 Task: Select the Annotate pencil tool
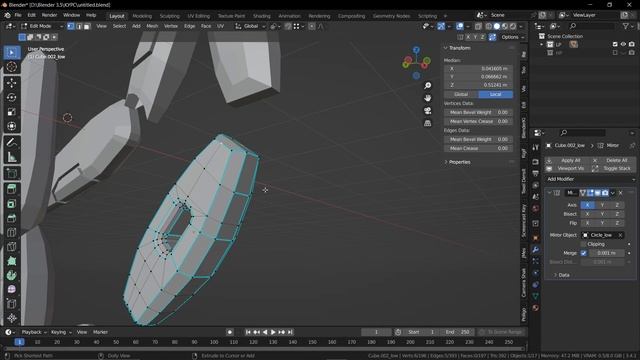coord(11,142)
